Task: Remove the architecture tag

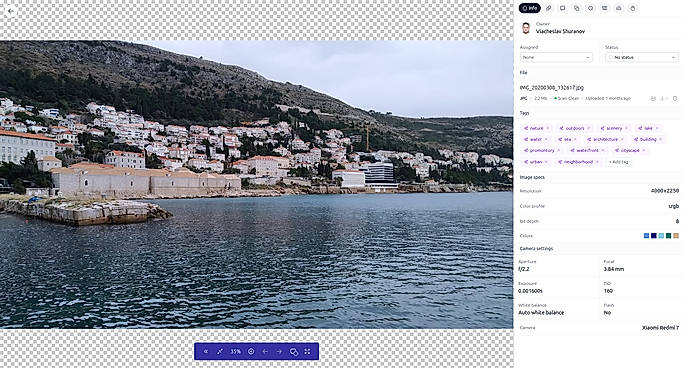Action: point(622,139)
